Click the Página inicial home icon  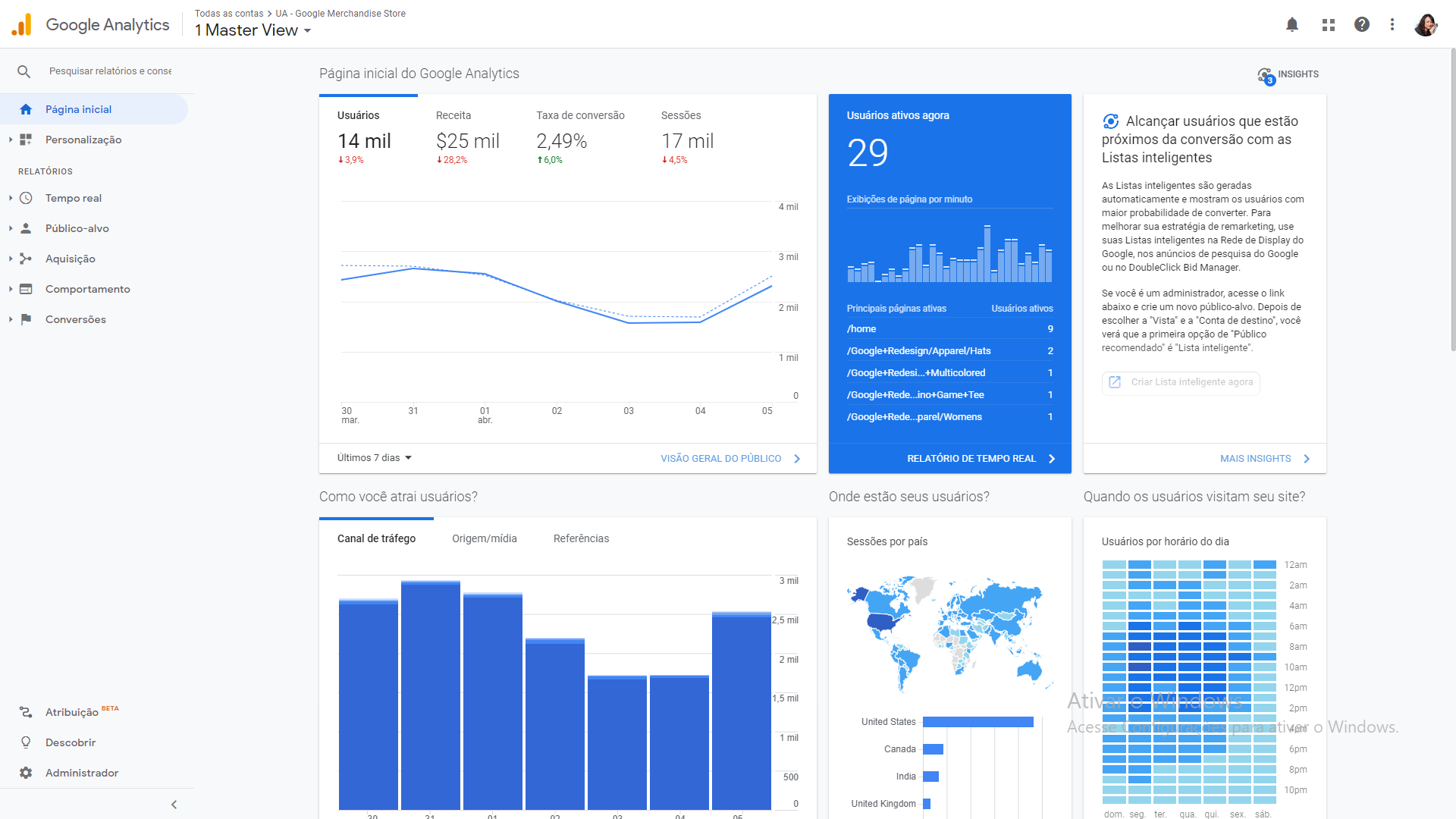pos(26,109)
